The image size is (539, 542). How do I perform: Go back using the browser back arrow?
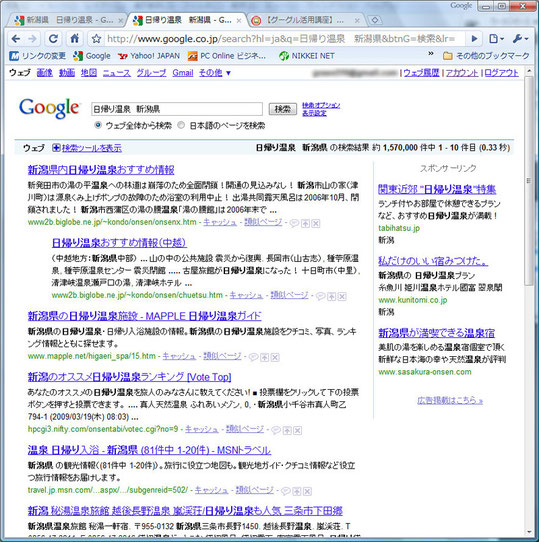(16, 39)
